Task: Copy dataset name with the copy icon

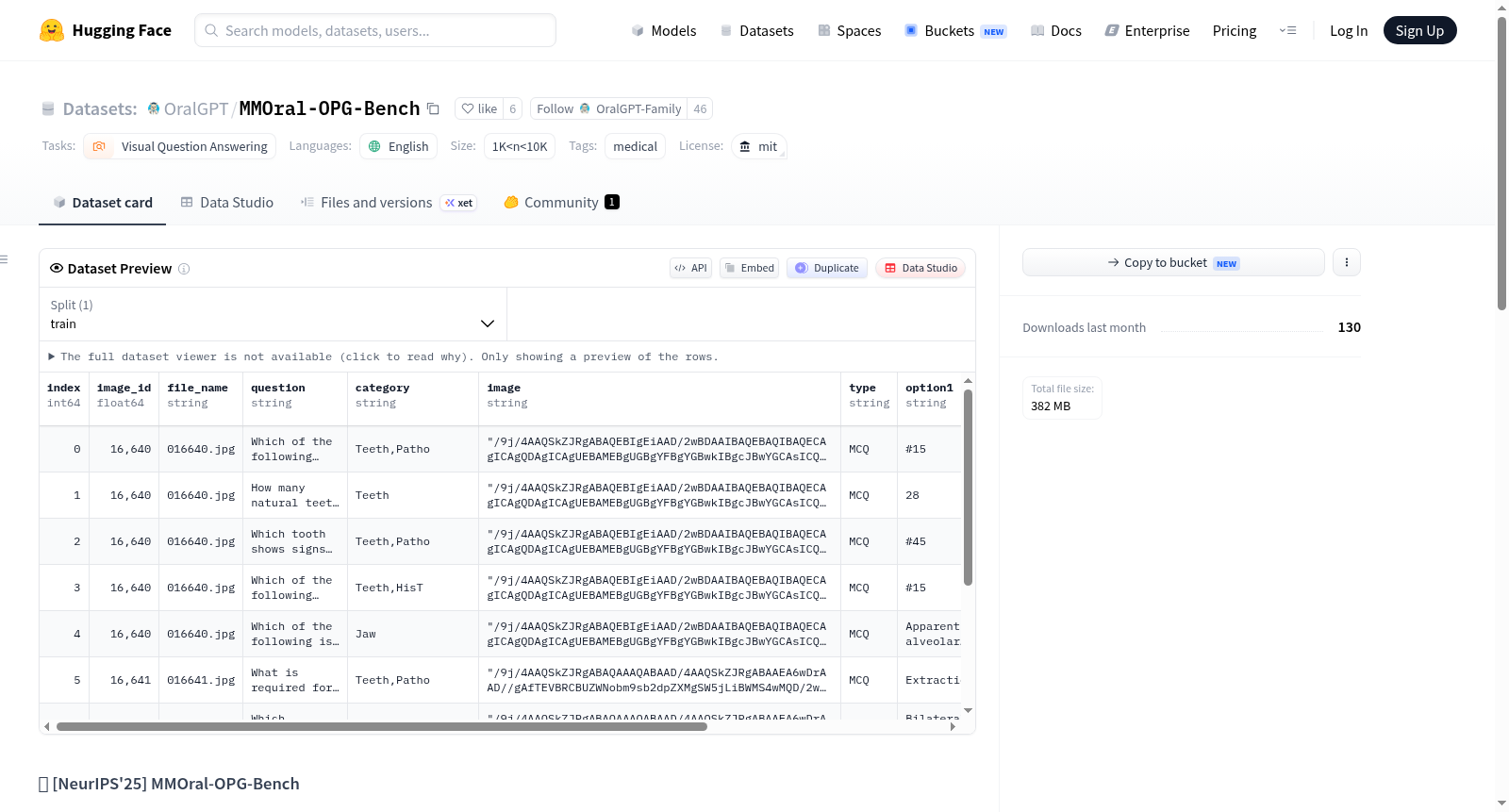Action: (x=433, y=108)
